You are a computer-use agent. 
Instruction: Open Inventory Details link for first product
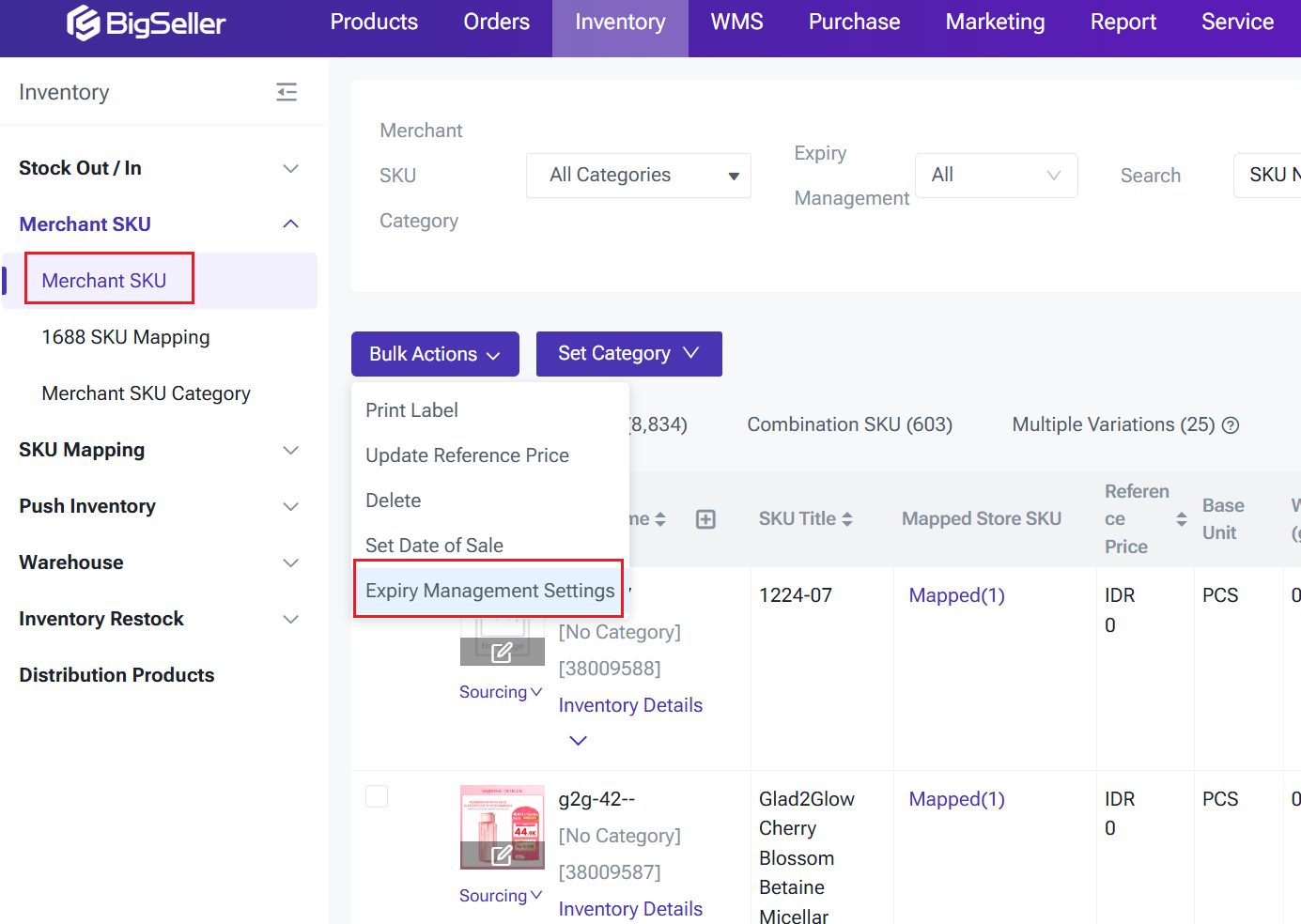pos(630,705)
